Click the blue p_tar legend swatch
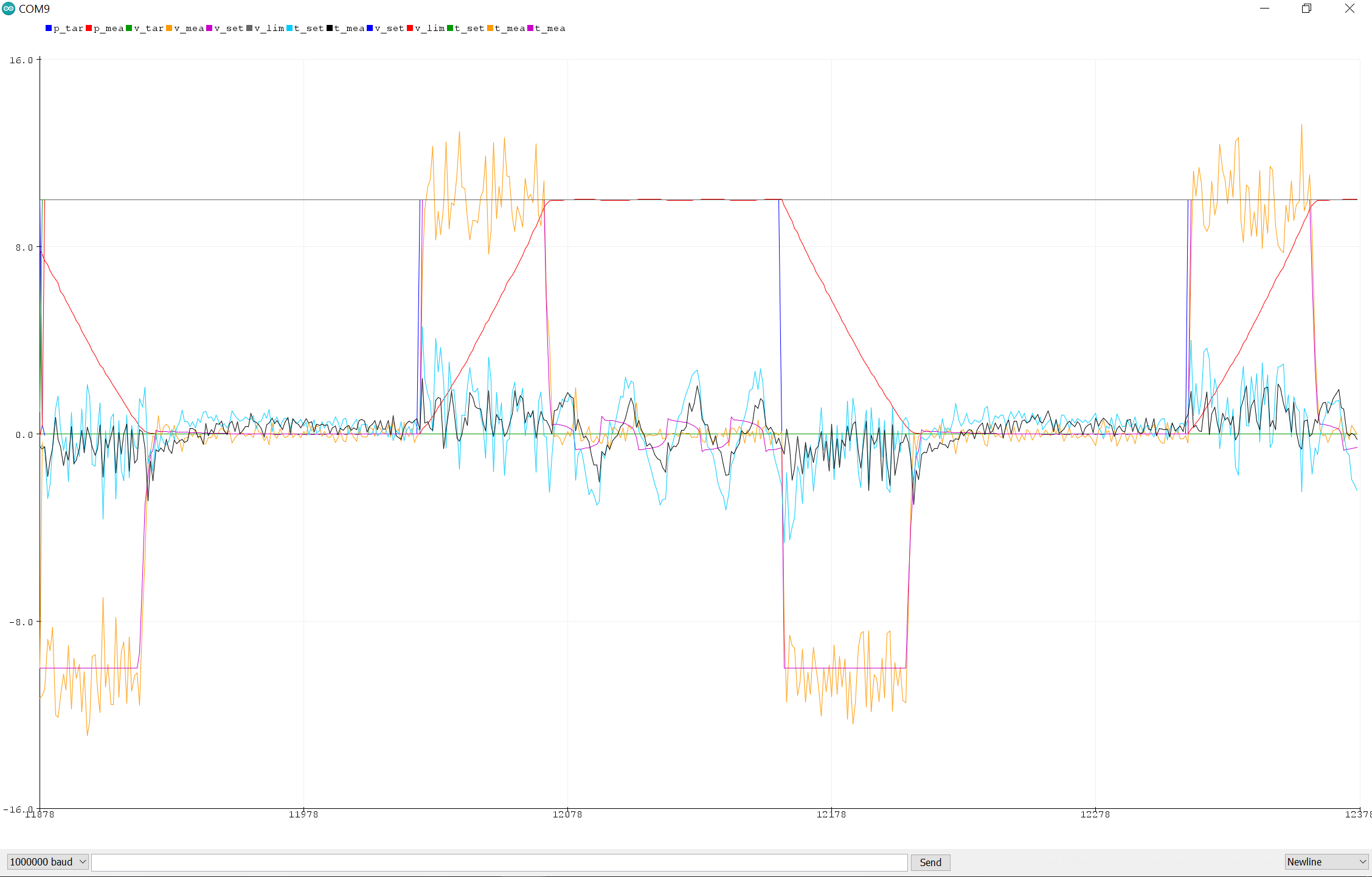 [49, 28]
